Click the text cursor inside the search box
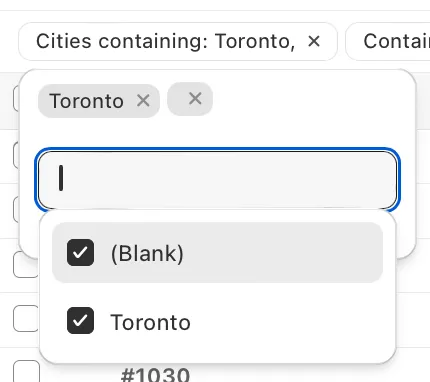 [61, 178]
